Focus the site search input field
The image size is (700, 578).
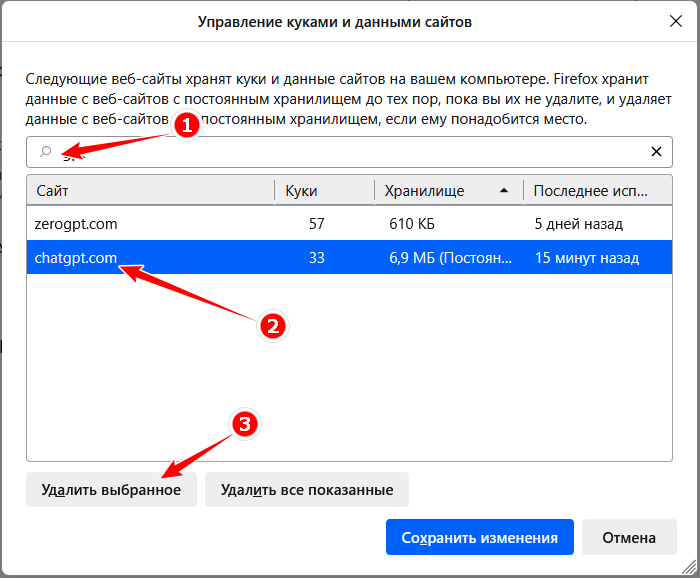pos(350,152)
